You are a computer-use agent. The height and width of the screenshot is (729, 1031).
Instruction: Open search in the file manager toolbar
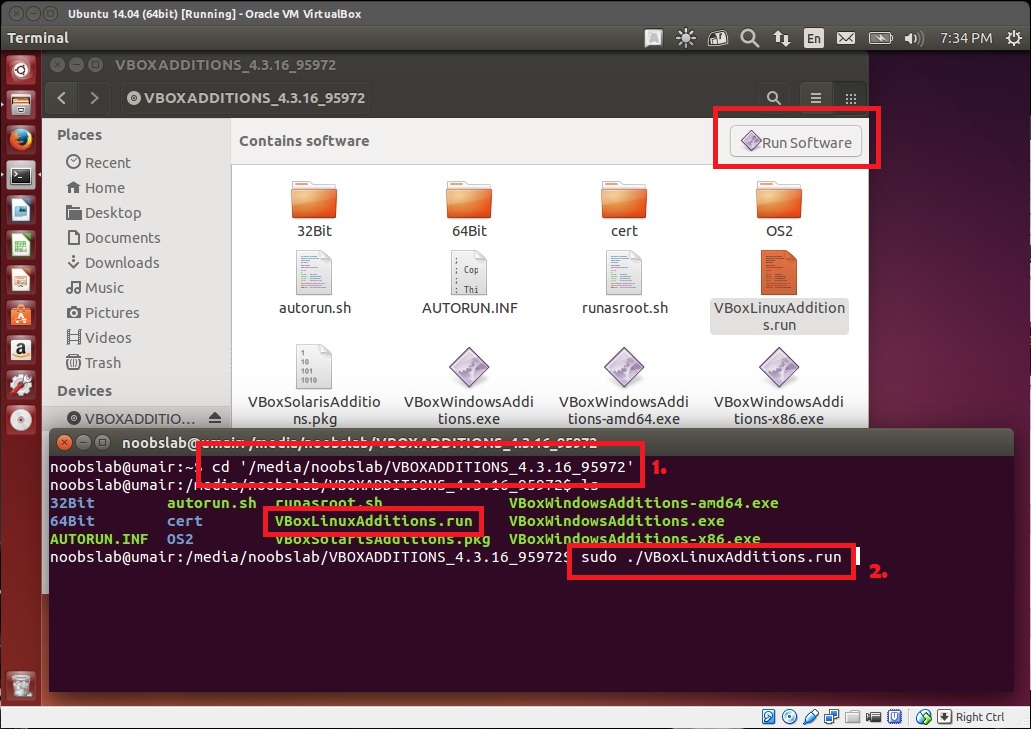[x=774, y=98]
